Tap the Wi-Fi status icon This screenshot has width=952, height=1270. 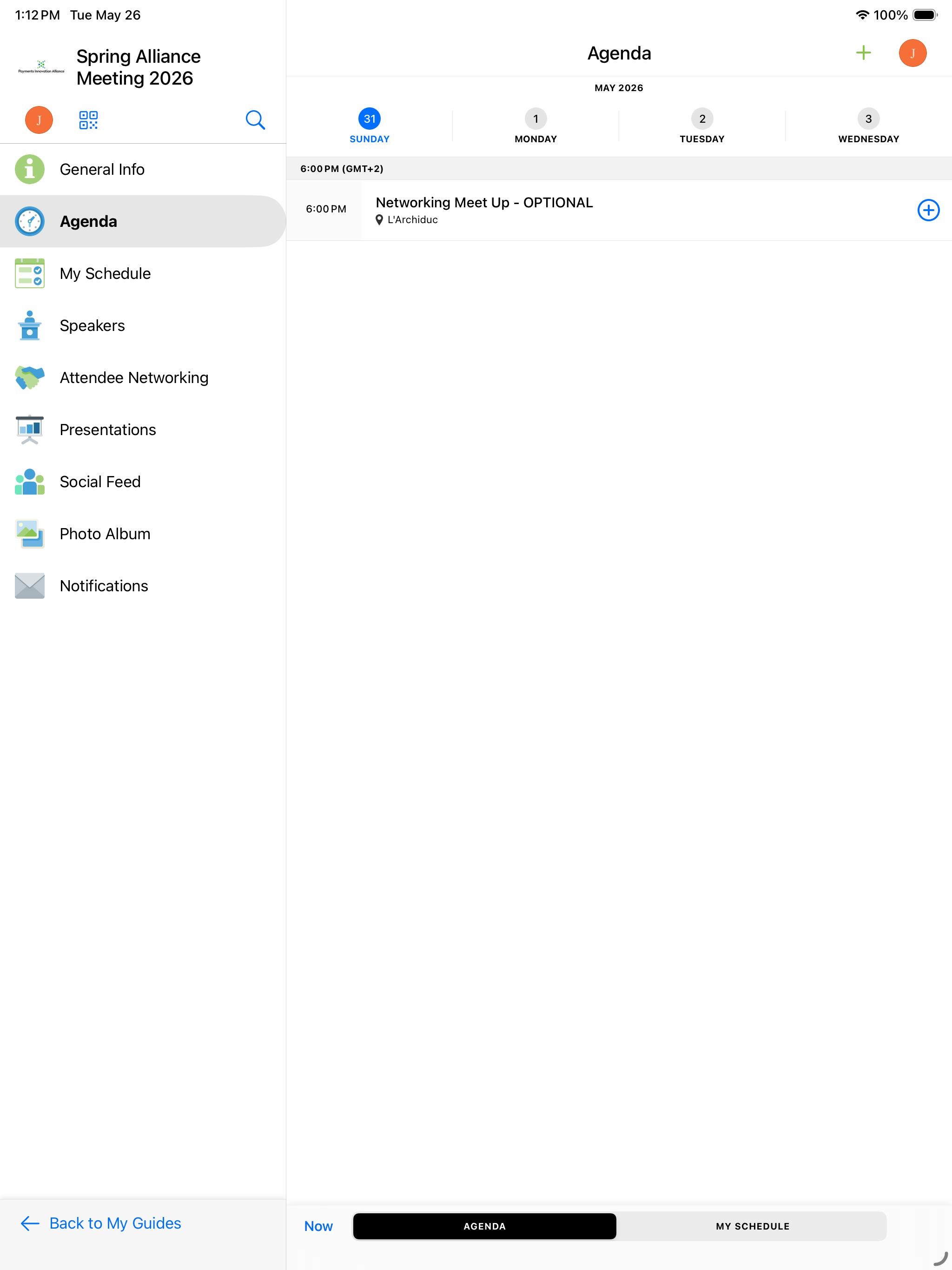(x=862, y=15)
